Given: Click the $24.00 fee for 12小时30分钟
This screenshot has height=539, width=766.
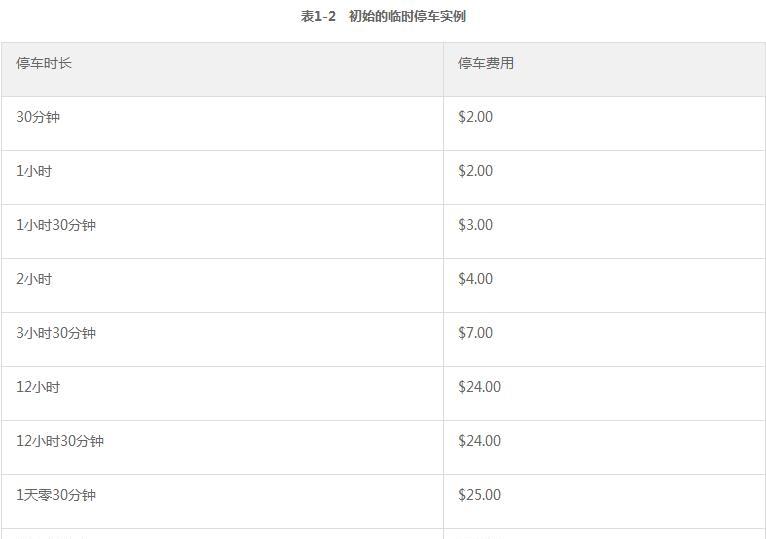Looking at the screenshot, I should click(604, 448).
